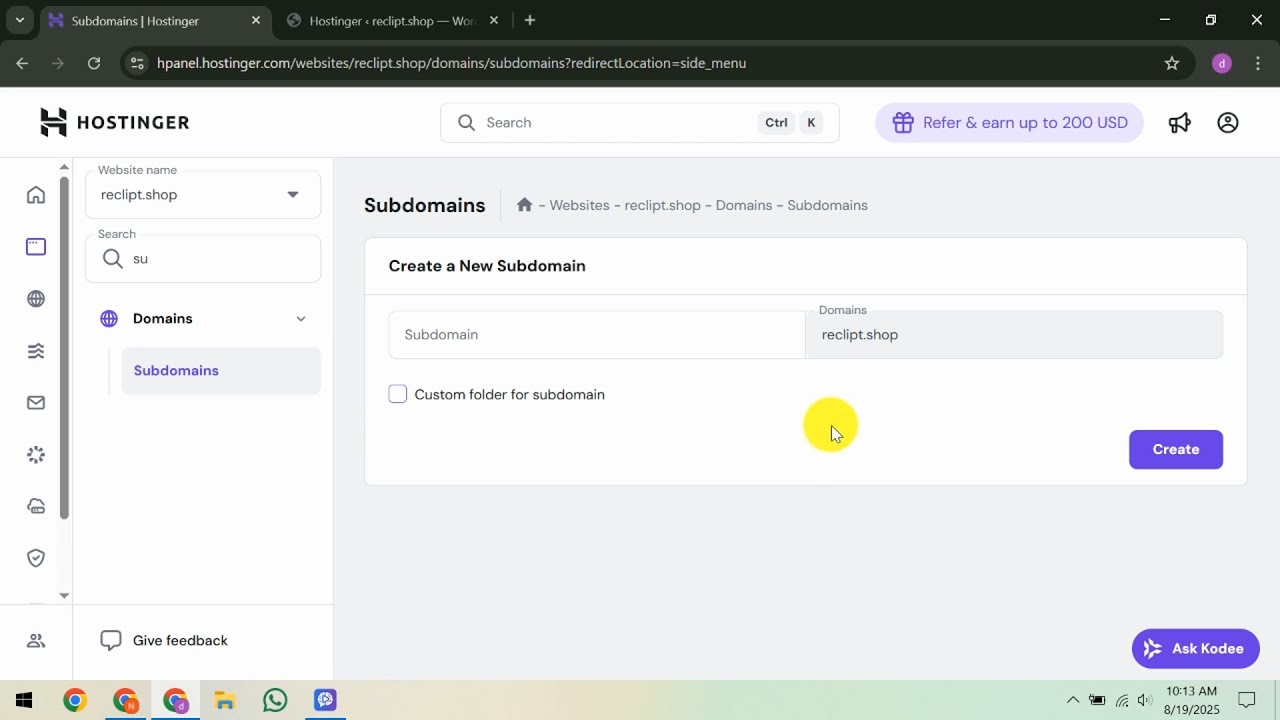Image resolution: width=1280 pixels, height=720 pixels.
Task: Click the browser address bar URL
Action: pos(452,63)
